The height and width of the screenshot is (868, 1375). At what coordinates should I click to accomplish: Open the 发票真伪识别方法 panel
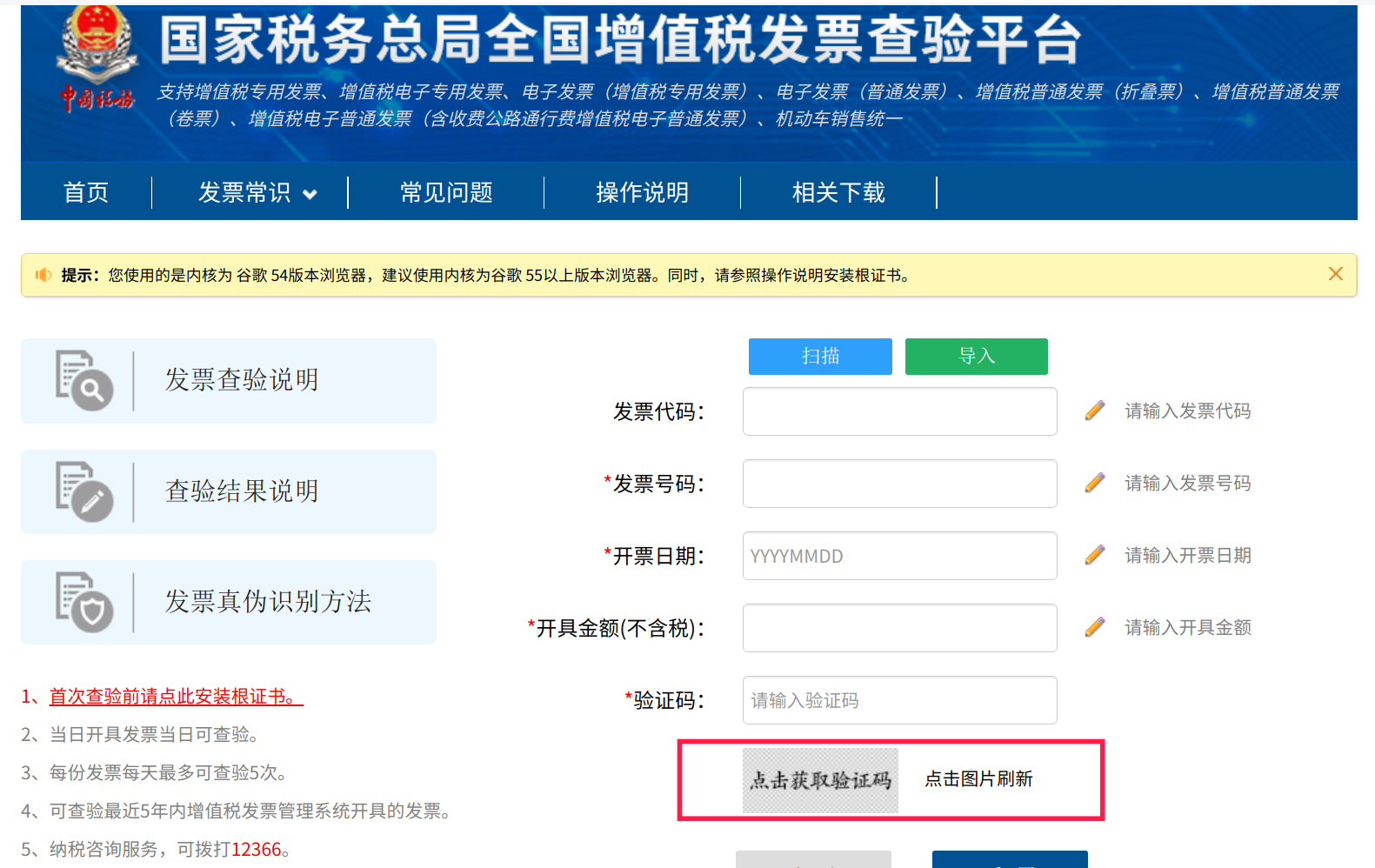[x=229, y=602]
